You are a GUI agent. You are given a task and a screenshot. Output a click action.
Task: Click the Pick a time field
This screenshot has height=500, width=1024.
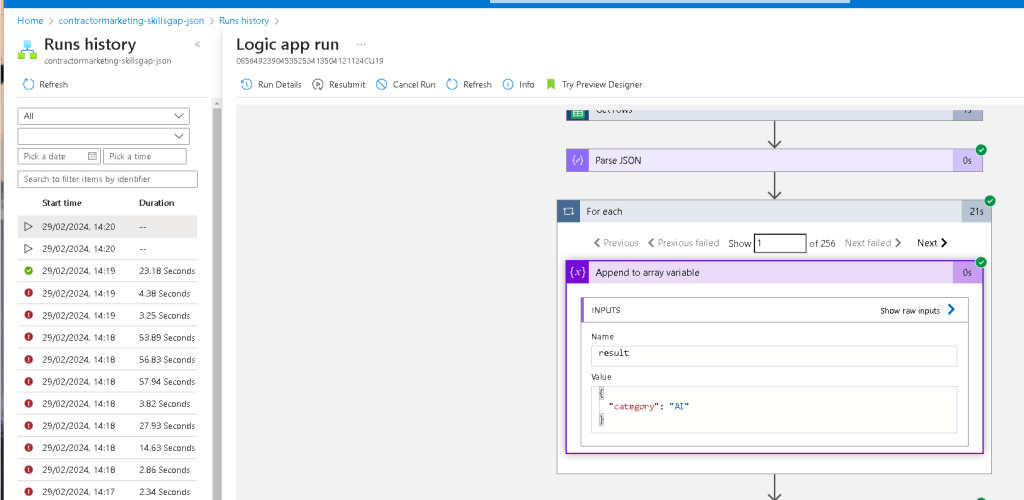pos(145,156)
